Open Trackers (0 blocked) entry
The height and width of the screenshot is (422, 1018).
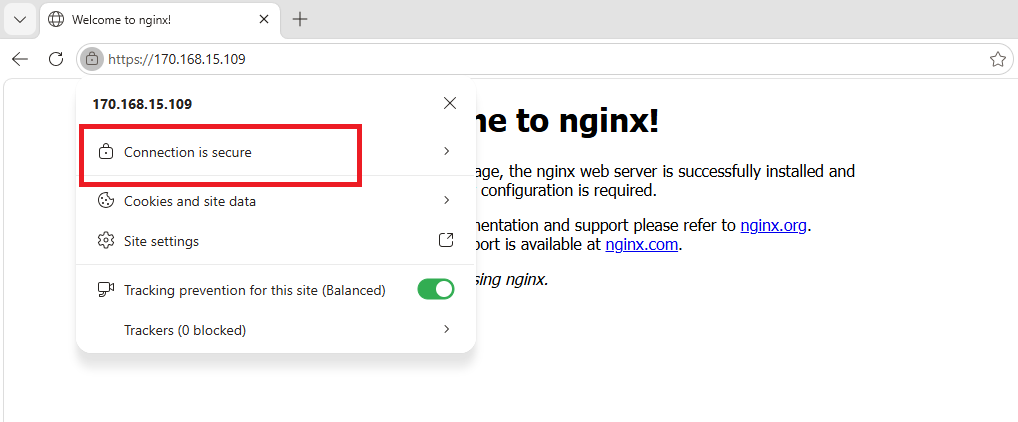tap(275, 330)
